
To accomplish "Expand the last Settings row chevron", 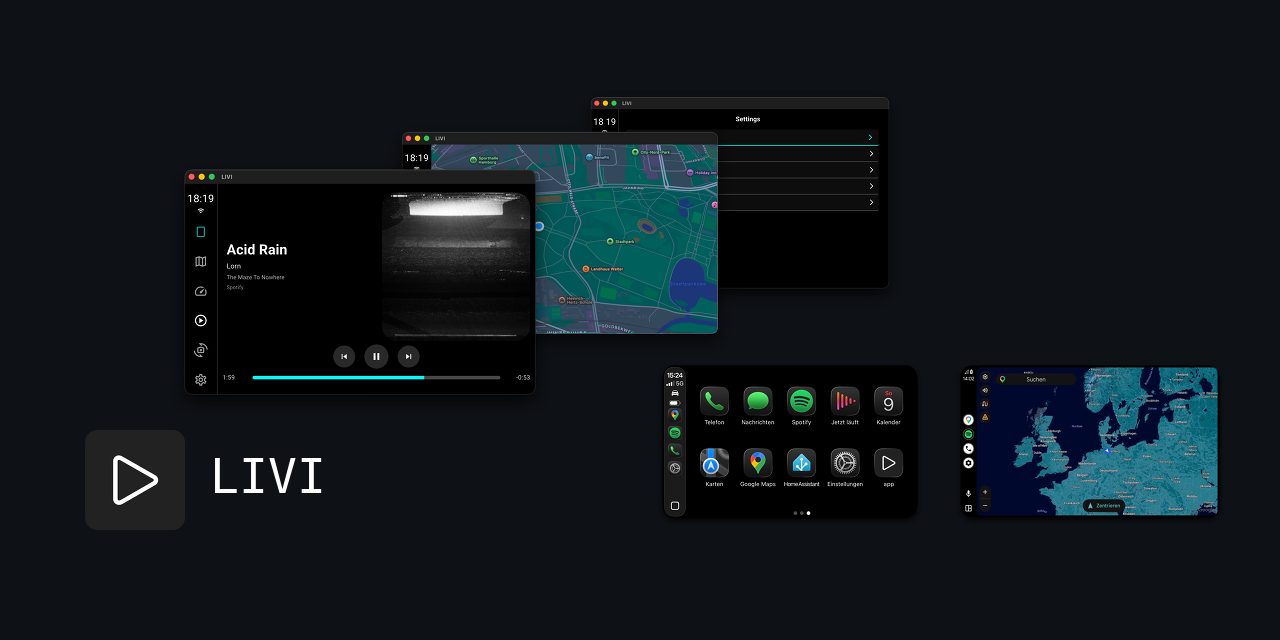I will (x=871, y=202).
